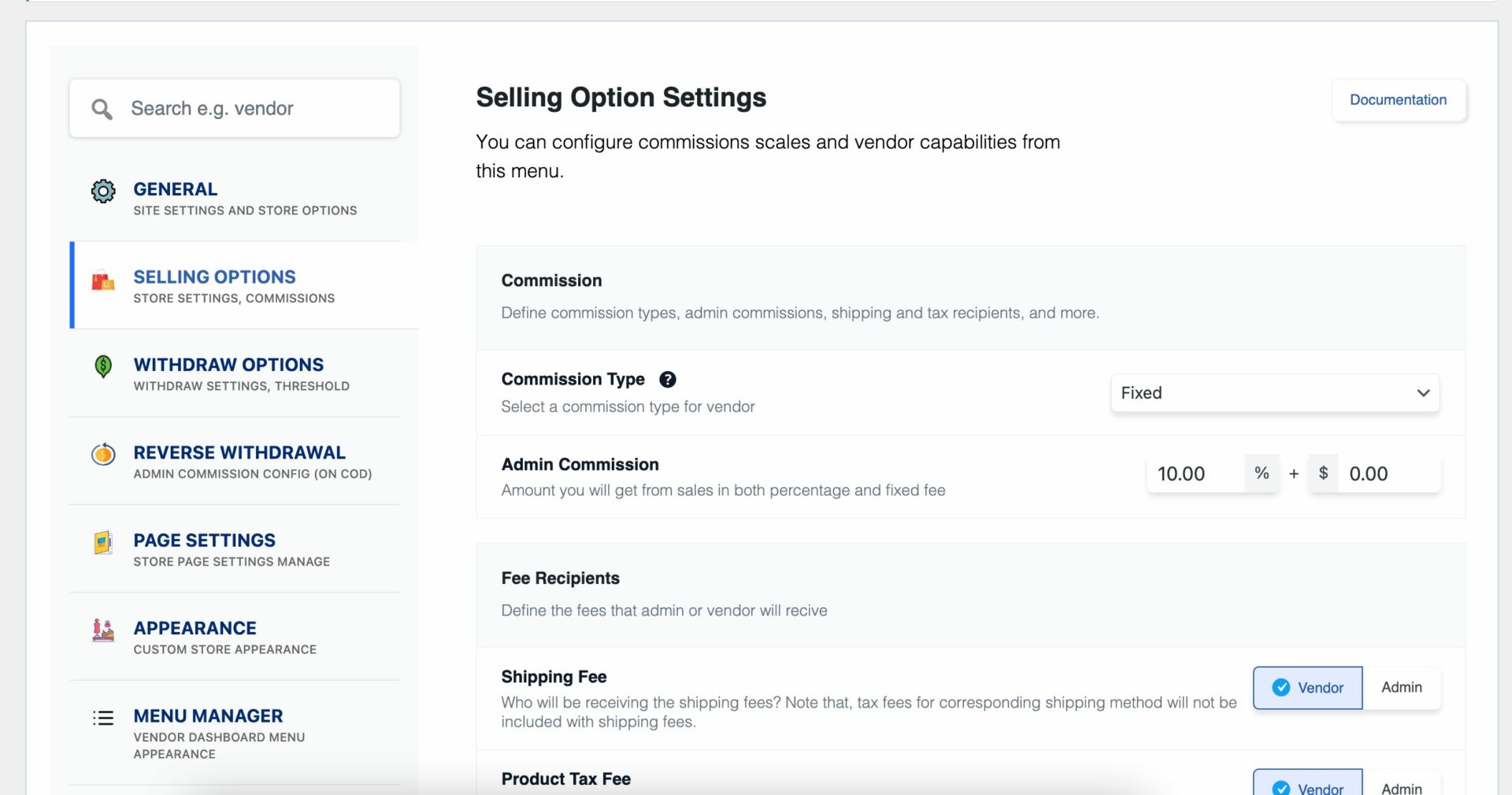
Task: Go to Withdraw Options settings
Action: click(235, 373)
